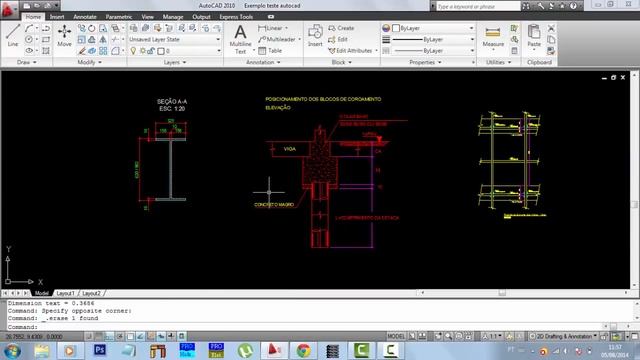Select the Trim tool in Modify panel
This screenshot has height=360, width=640.
(x=116, y=40)
